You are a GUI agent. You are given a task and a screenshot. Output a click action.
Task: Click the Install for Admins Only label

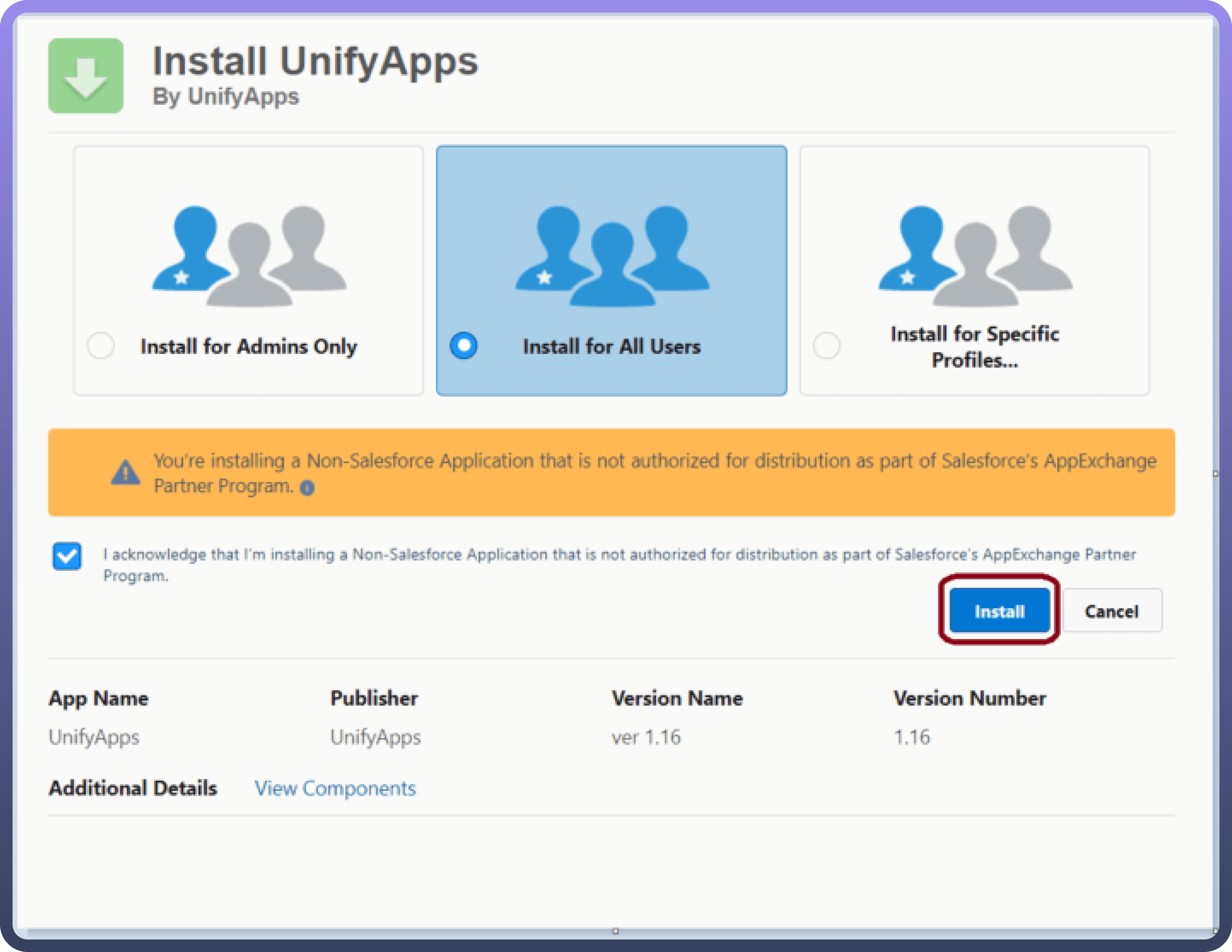pyautogui.click(x=249, y=346)
